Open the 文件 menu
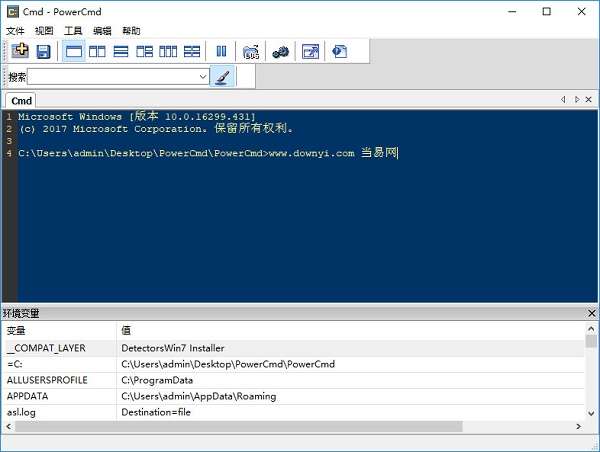 click(x=15, y=31)
